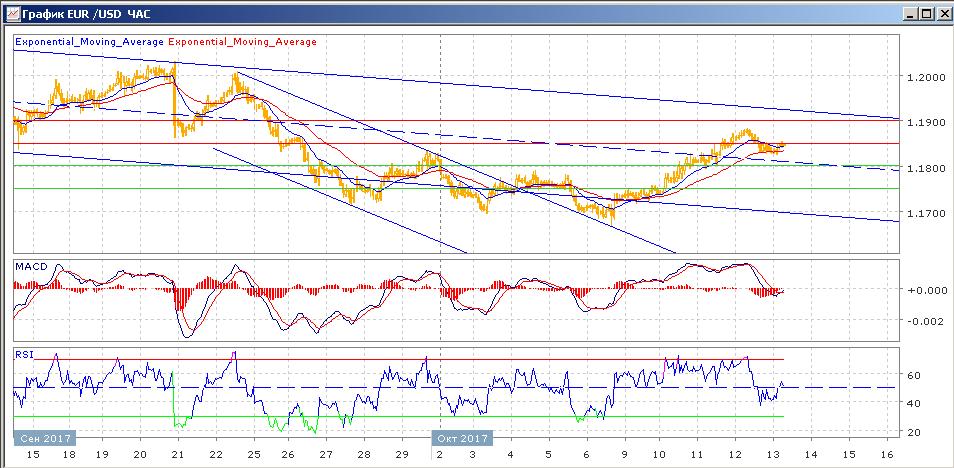Click date 13 on the time axis
The height and width of the screenshot is (468, 954).
point(773,455)
